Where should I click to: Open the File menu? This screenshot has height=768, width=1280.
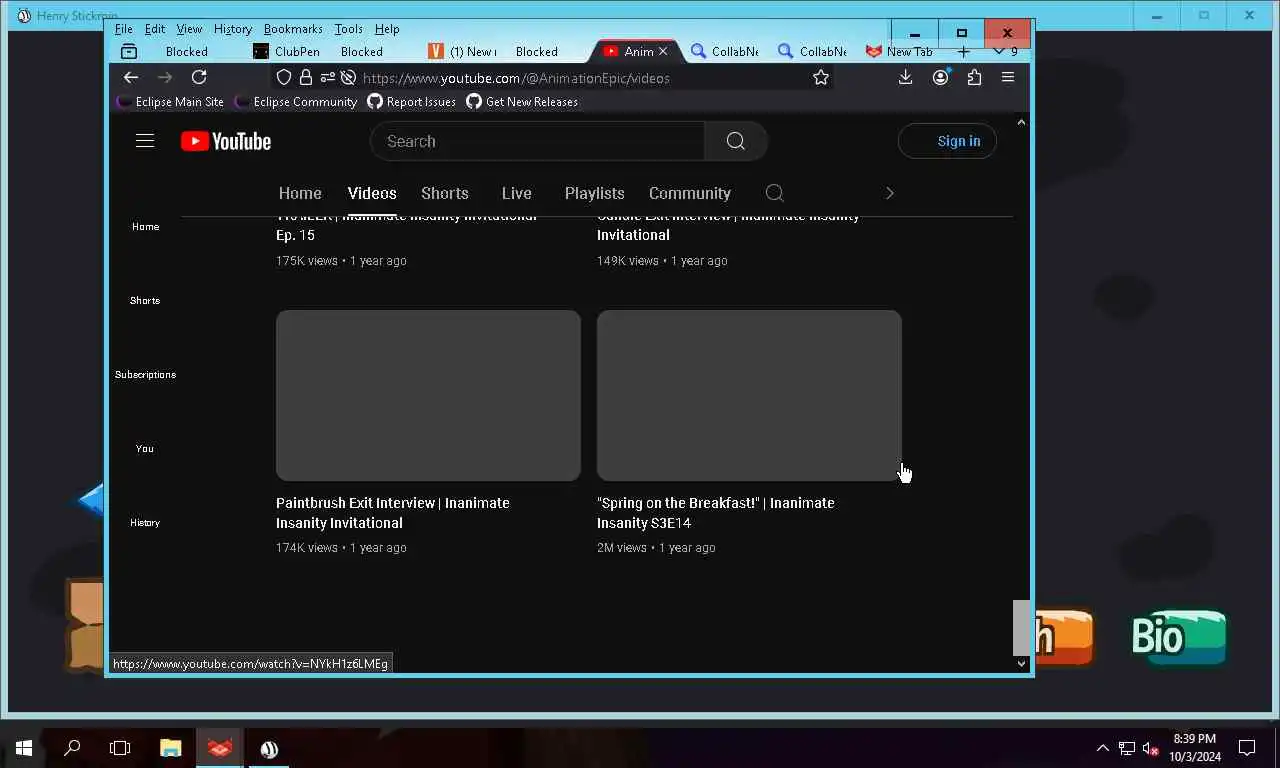(124, 29)
